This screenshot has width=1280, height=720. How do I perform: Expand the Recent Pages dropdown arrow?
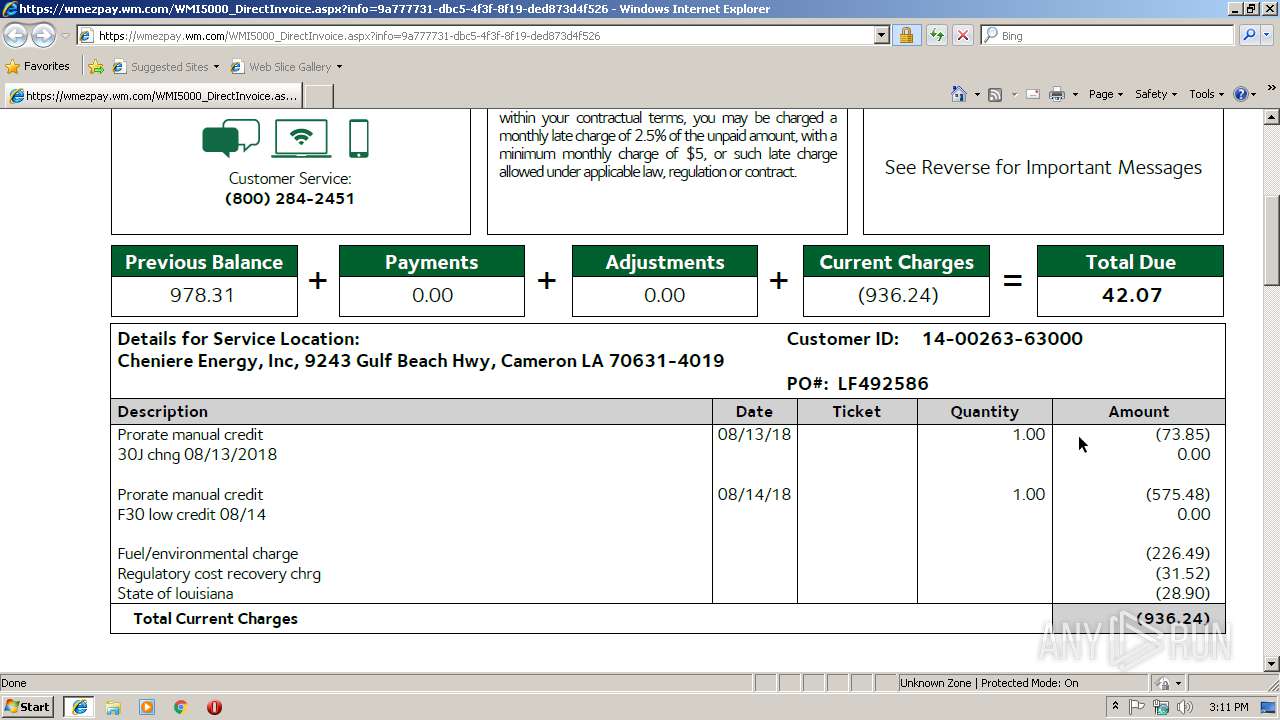(65, 36)
